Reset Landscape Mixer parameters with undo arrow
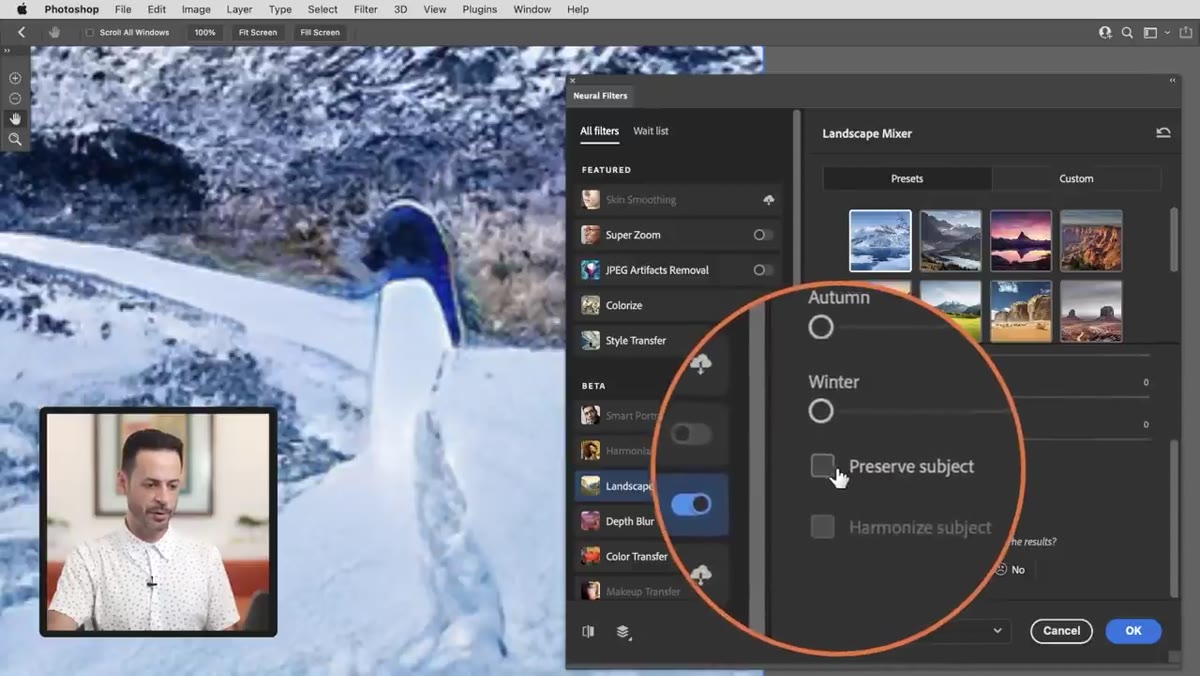 pos(1163,132)
